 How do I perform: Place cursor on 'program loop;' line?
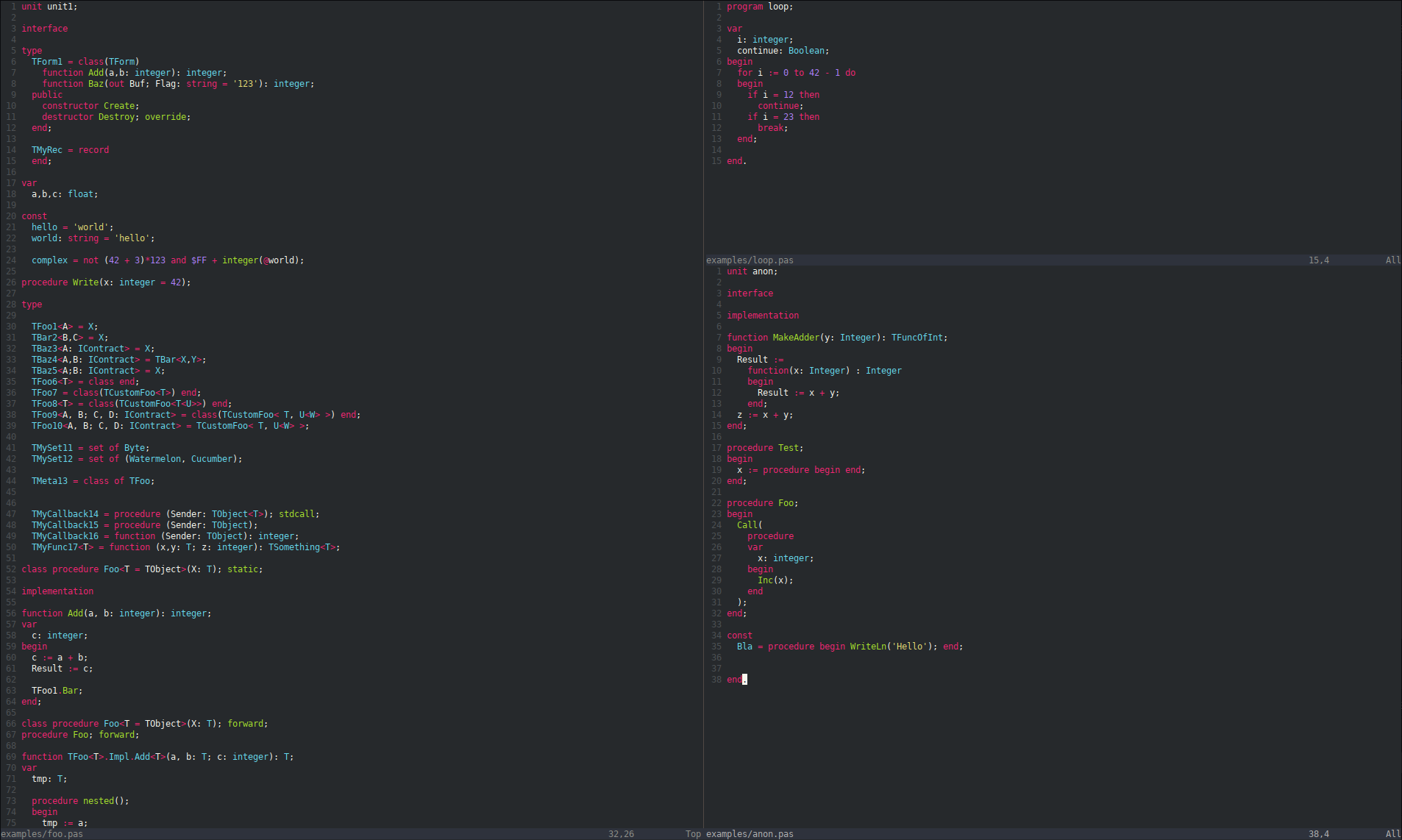click(760, 7)
